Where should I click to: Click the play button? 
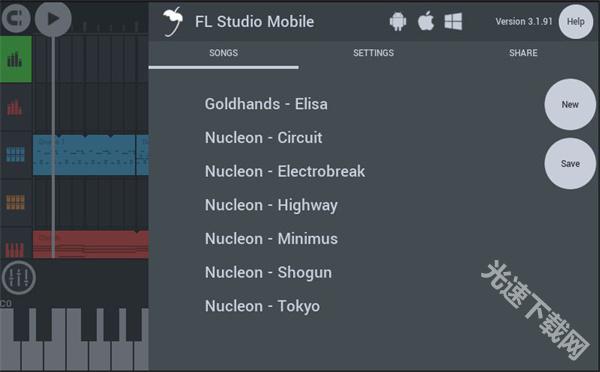pos(53,19)
